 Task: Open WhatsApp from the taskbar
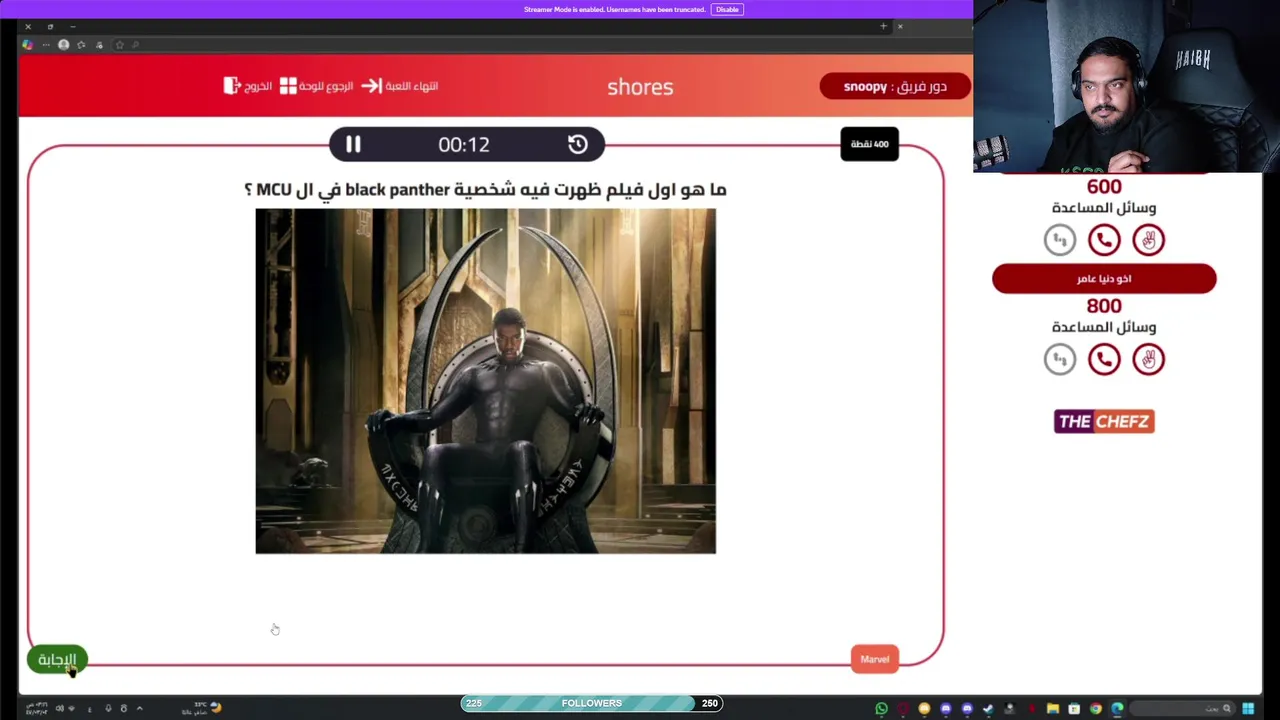881,709
